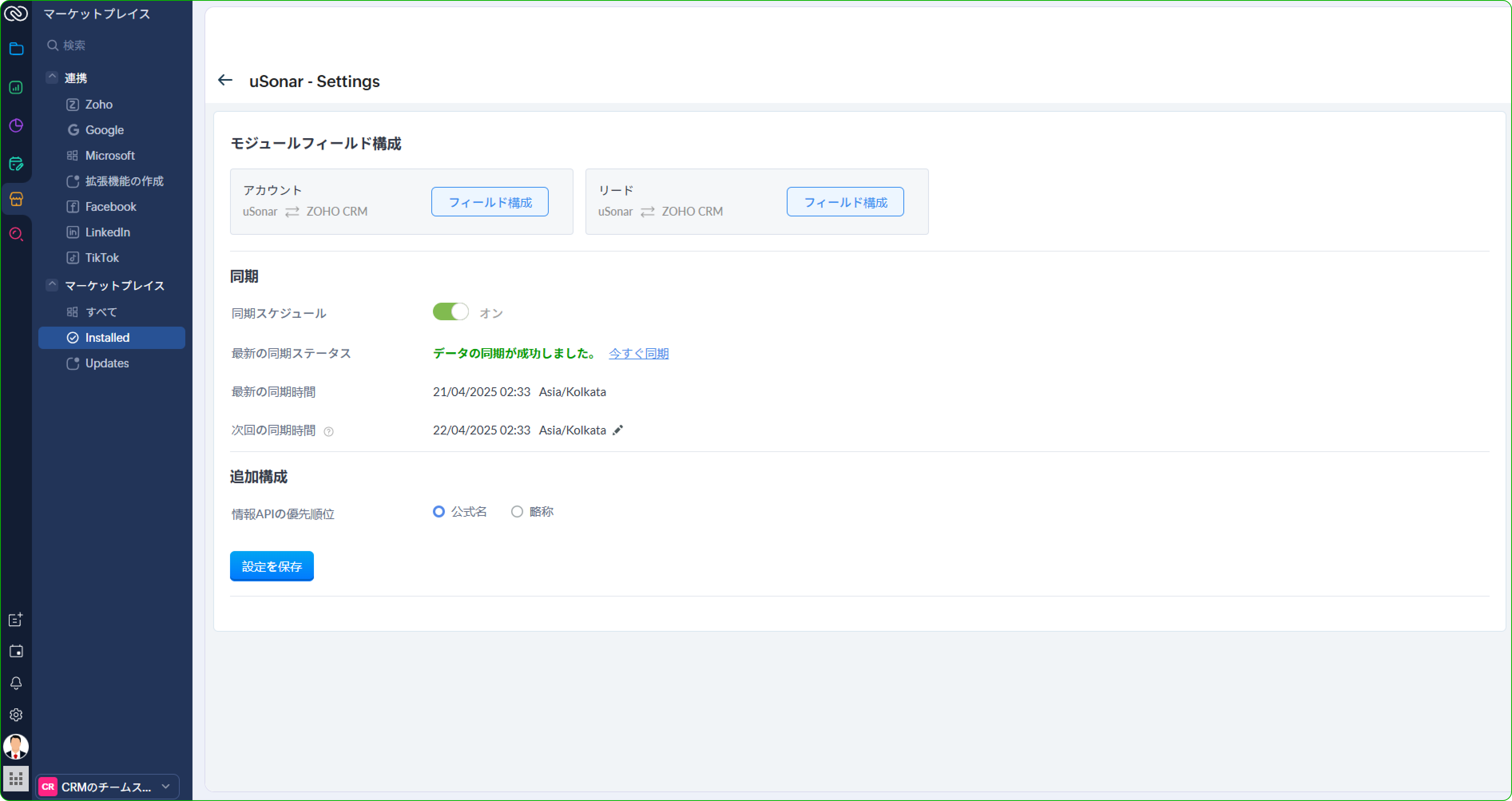The width and height of the screenshot is (1512, 801).
Task: Open the calendar icon in the left rail
Action: (x=16, y=651)
